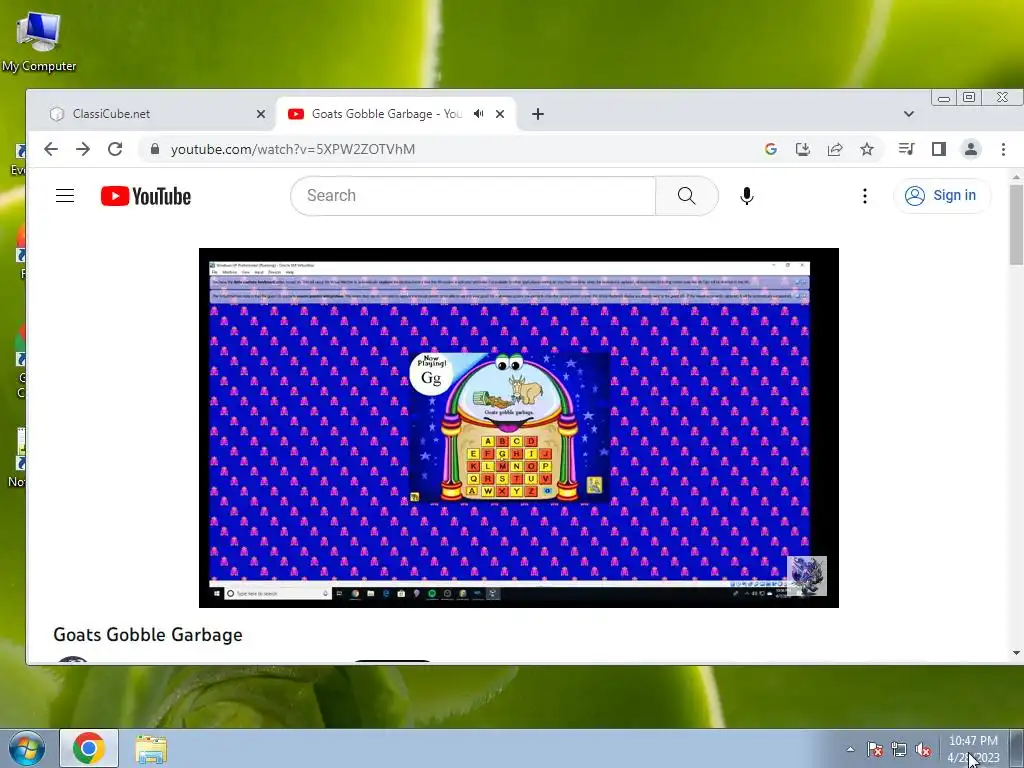Click the YouTube search magnifier button

(686, 195)
